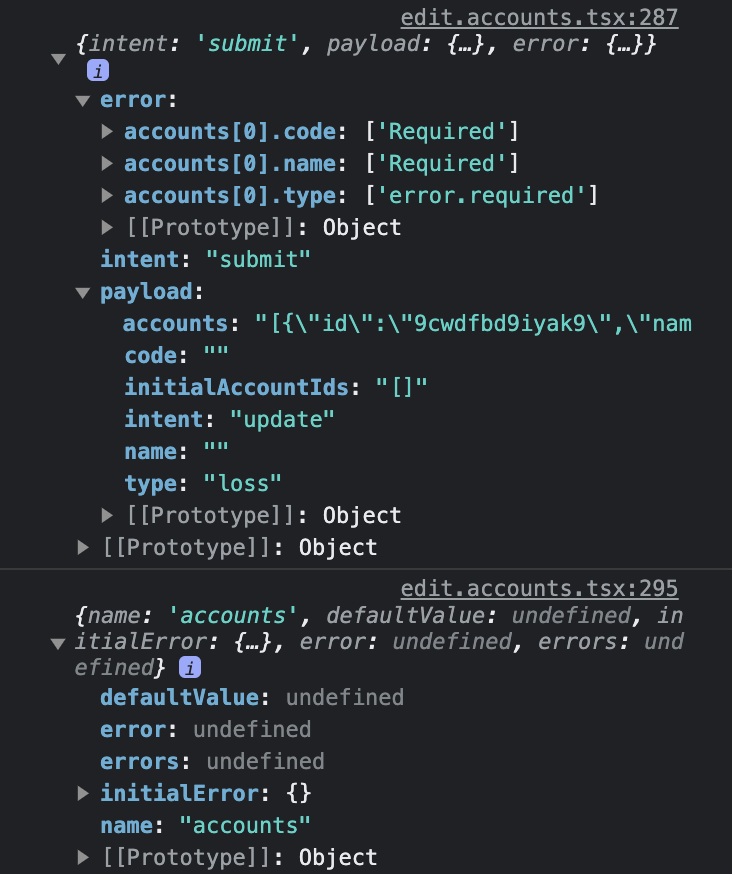
Task: Click the info badge beside the second log entry
Action: tap(191, 668)
